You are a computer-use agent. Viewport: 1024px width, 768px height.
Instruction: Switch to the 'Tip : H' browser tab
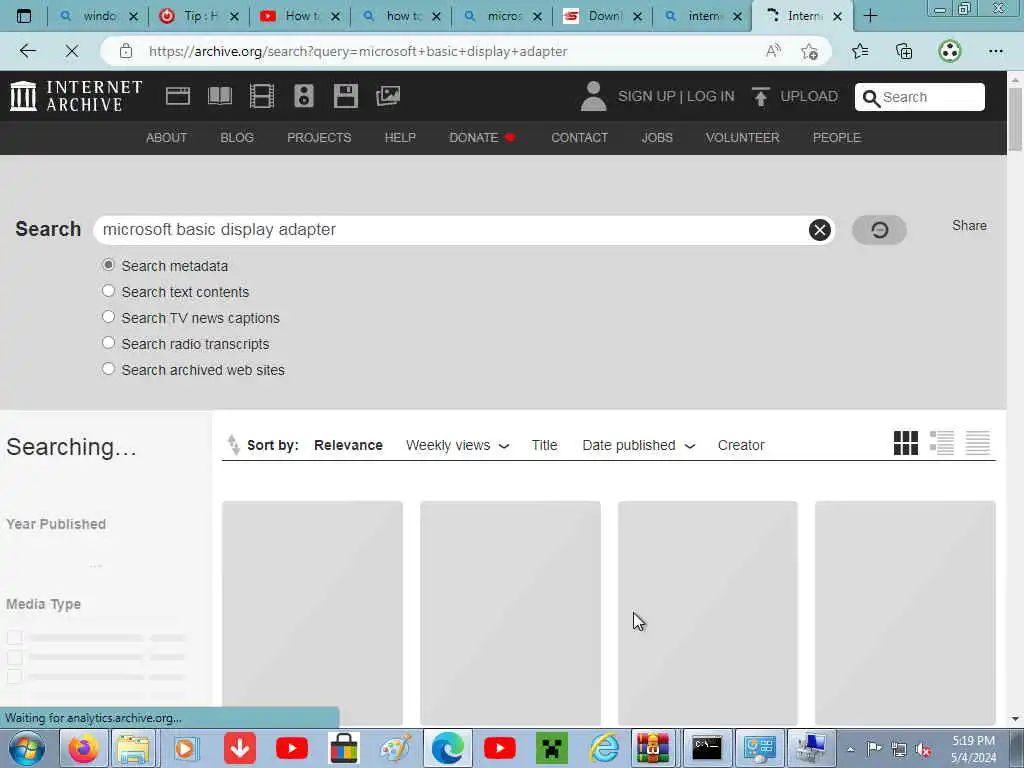(199, 16)
